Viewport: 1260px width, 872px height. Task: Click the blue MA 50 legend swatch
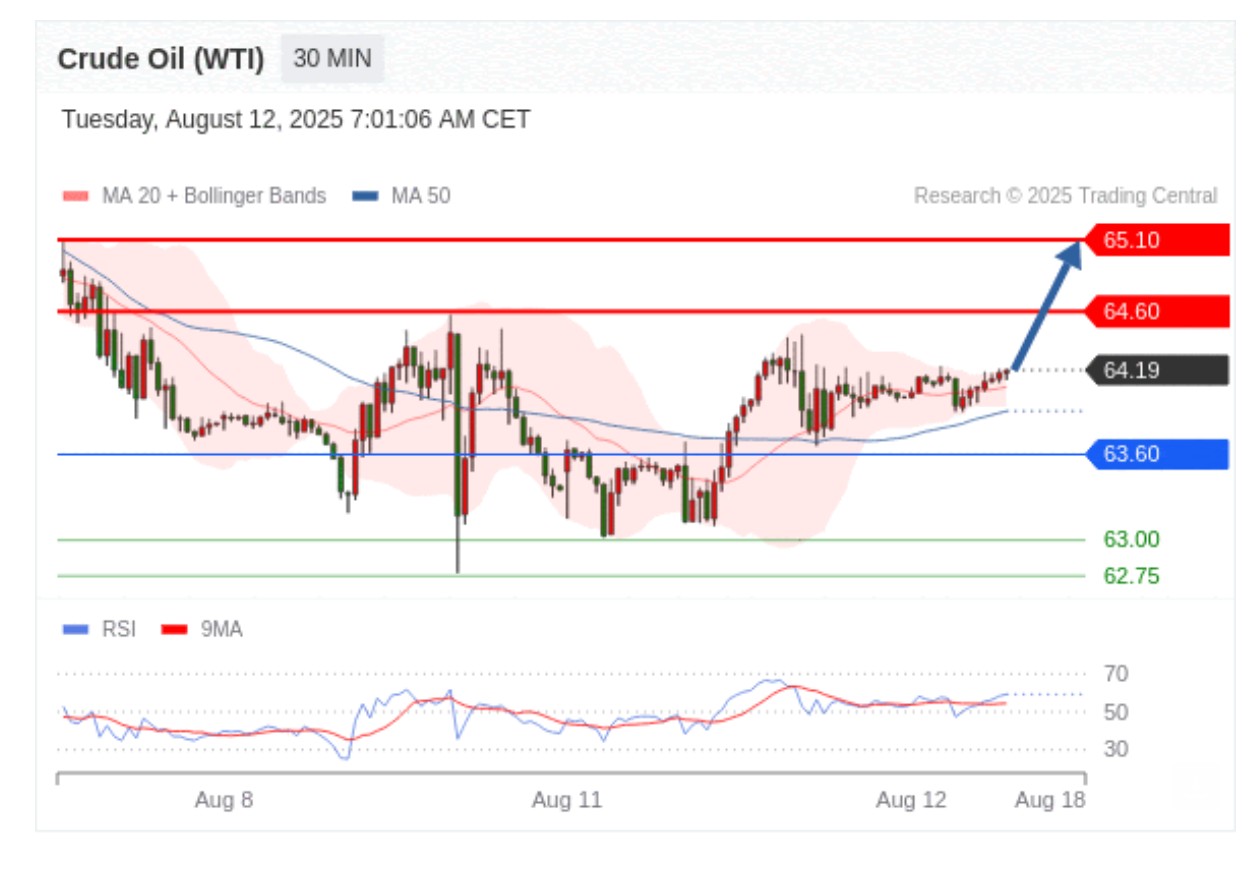(x=365, y=196)
